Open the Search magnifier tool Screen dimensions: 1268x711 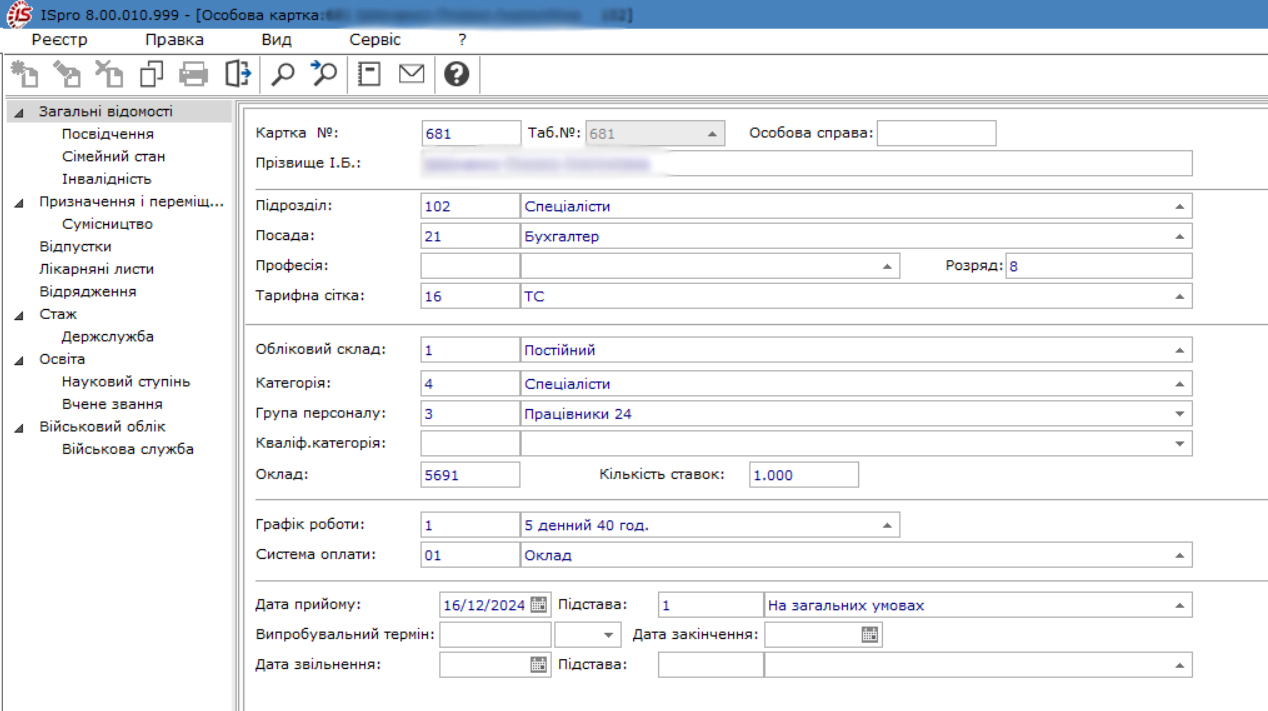(284, 74)
